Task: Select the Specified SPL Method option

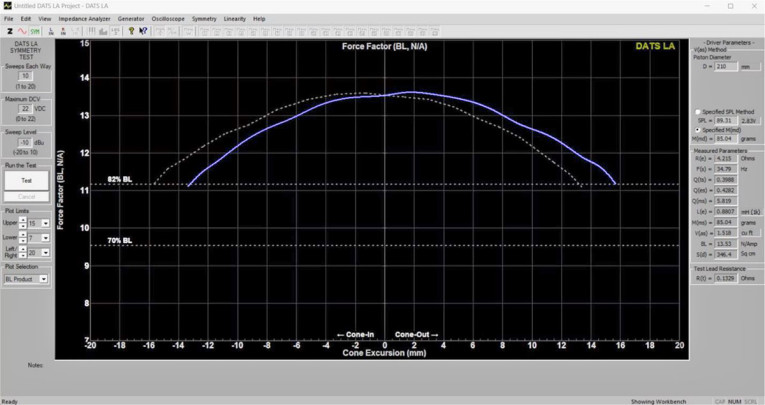Action: [x=698, y=112]
